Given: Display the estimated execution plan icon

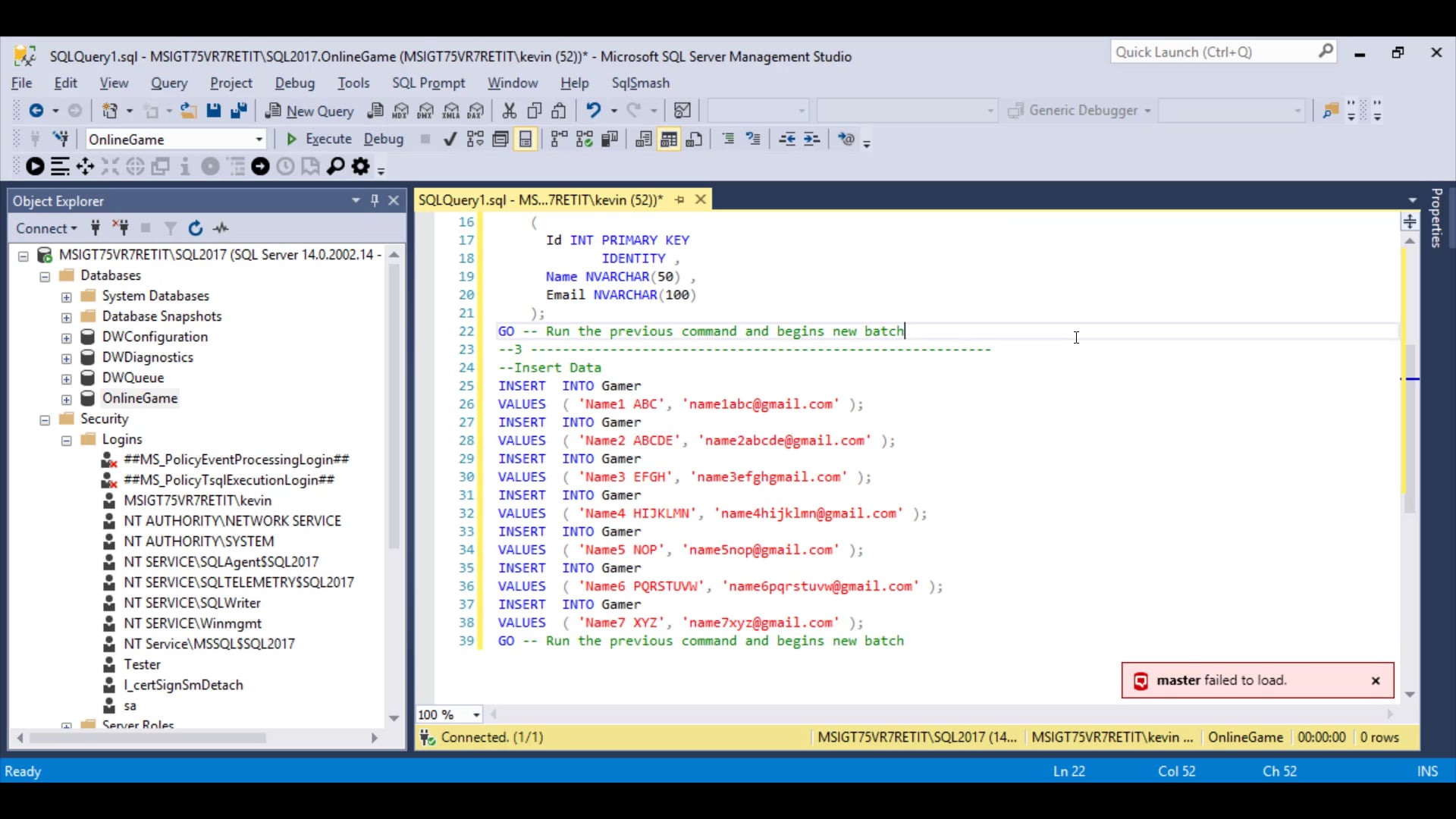Looking at the screenshot, I should (x=475, y=139).
